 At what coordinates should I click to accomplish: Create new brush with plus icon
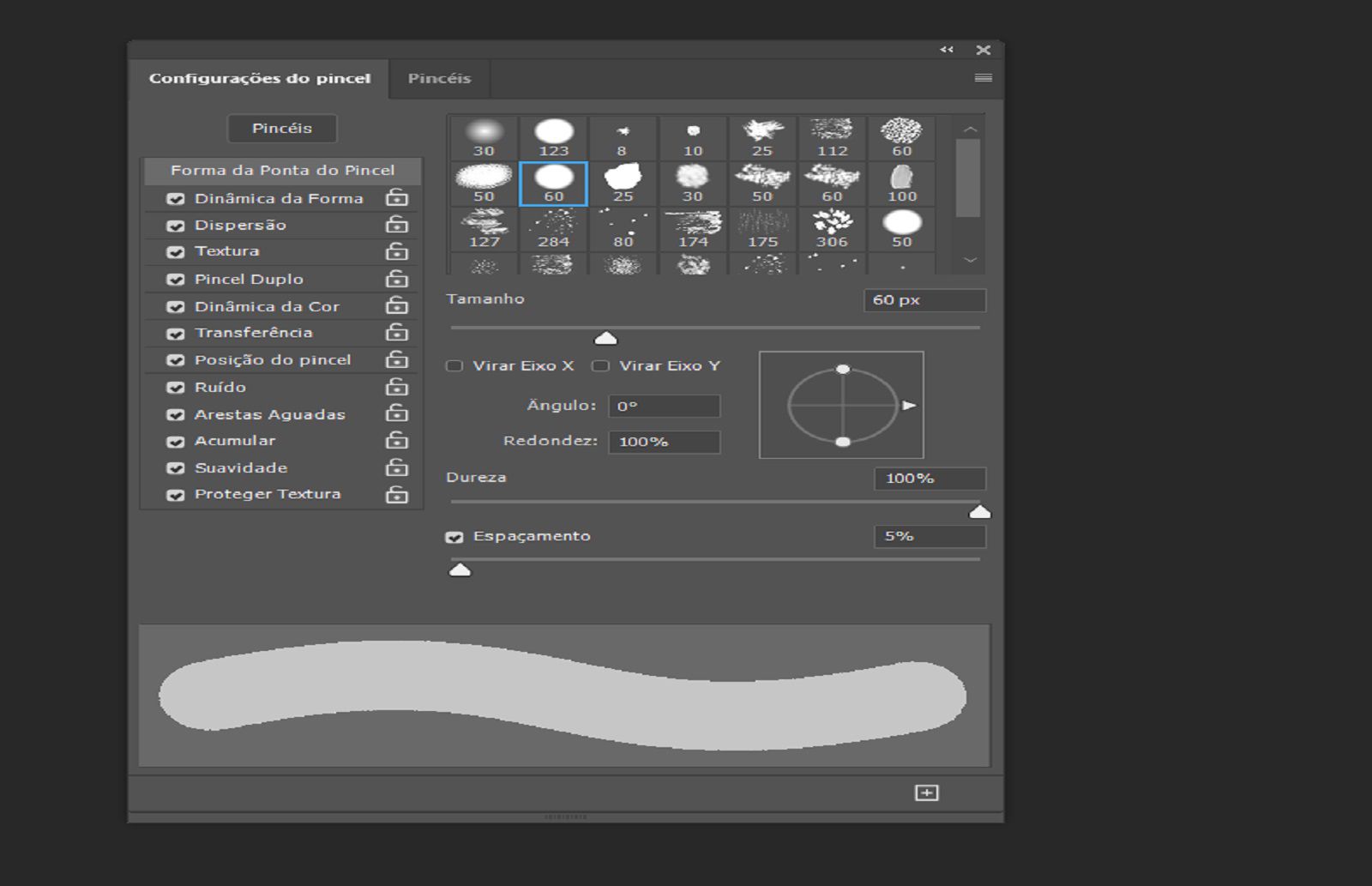point(927,793)
